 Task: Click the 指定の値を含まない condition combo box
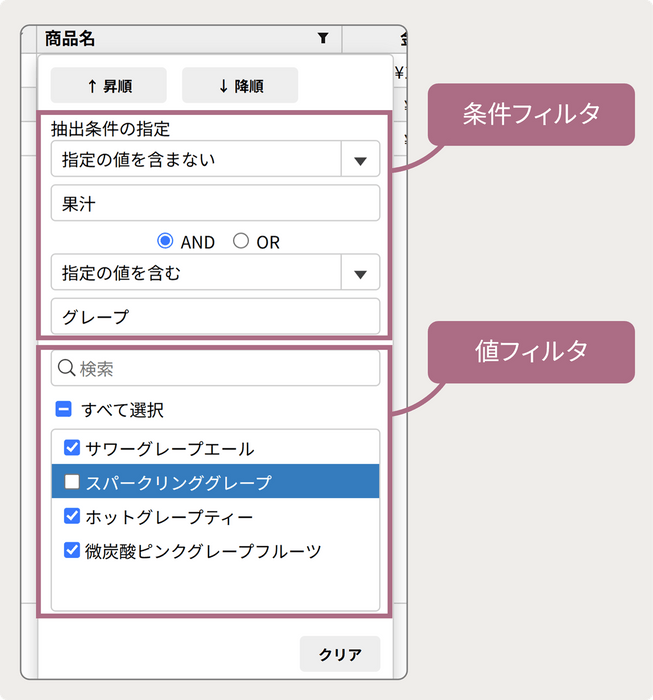196,159
